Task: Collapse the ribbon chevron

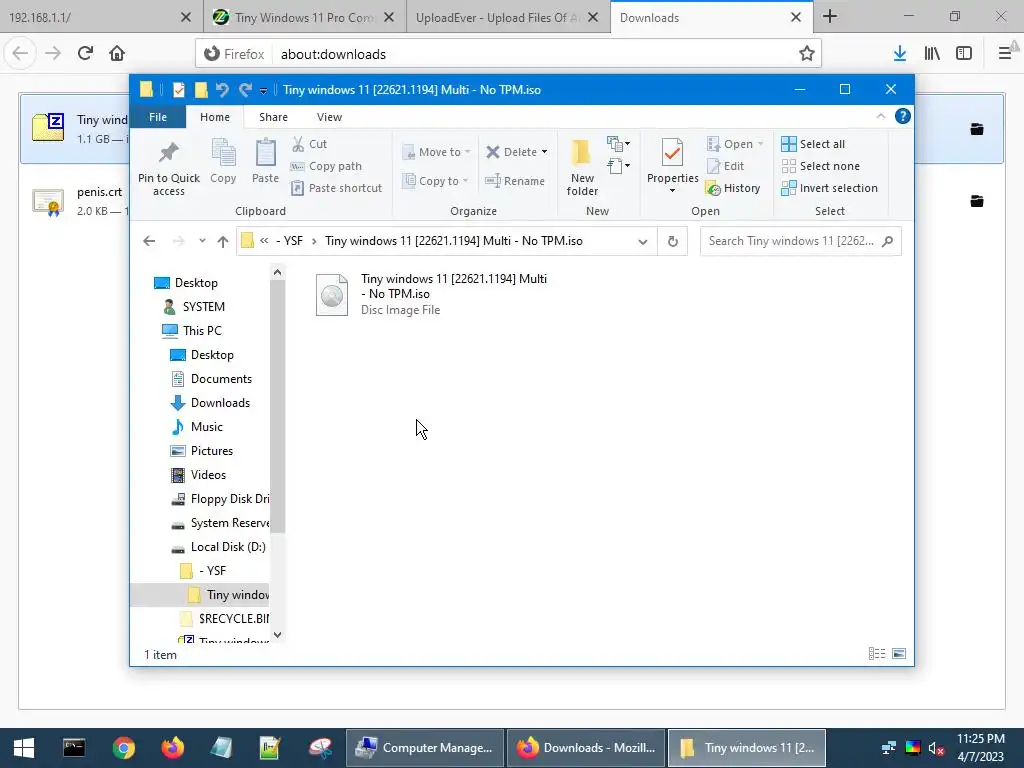Action: [x=880, y=116]
